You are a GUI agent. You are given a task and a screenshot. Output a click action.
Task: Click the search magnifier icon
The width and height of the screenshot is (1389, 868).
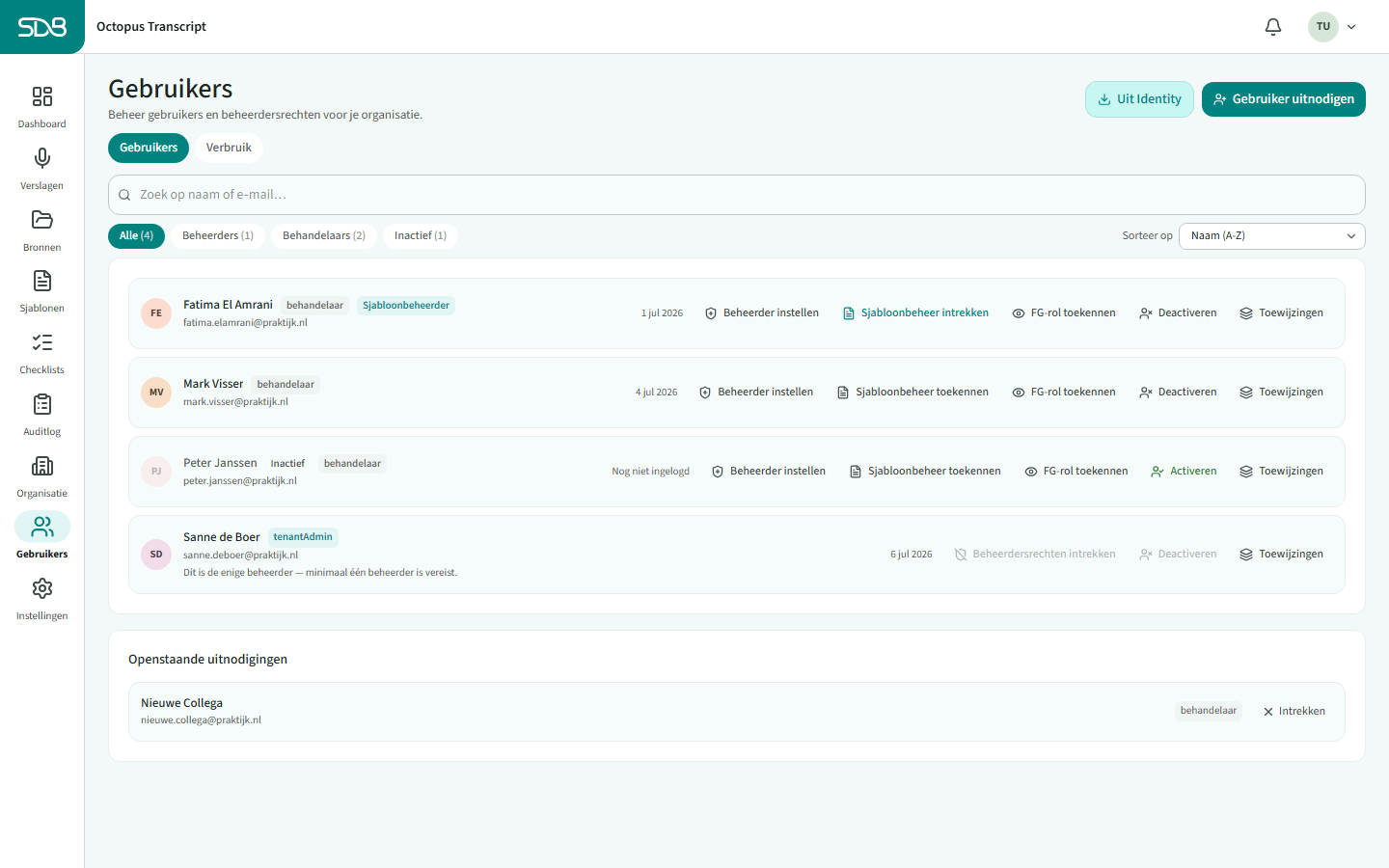pyautogui.click(x=124, y=195)
